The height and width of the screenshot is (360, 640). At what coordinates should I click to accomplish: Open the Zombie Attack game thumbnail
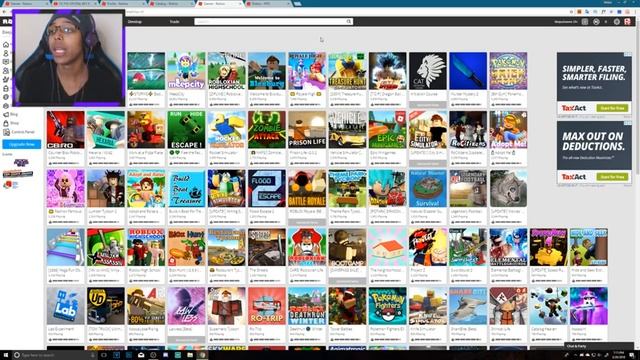tap(267, 130)
